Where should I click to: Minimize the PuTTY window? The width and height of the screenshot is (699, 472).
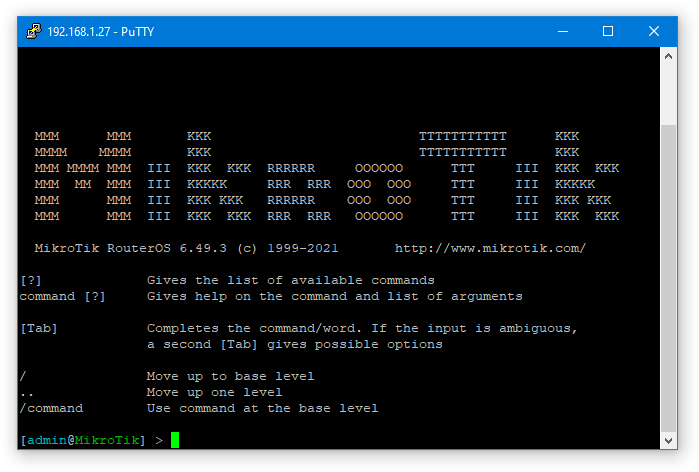pyautogui.click(x=563, y=31)
